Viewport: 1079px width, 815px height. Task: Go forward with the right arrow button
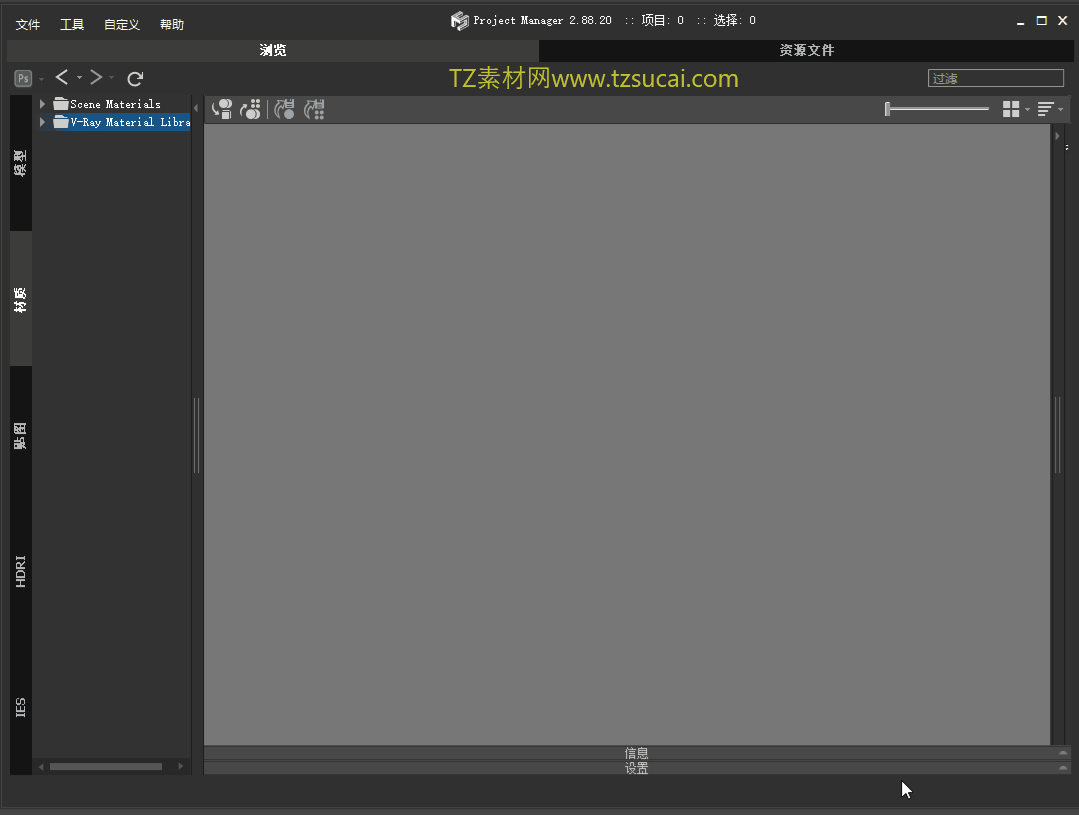pos(96,78)
